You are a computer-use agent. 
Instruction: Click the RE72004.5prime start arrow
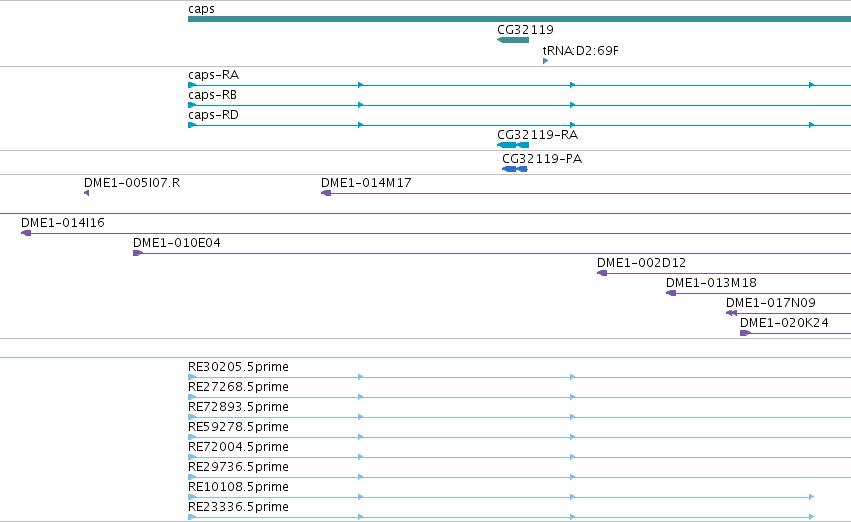192,457
